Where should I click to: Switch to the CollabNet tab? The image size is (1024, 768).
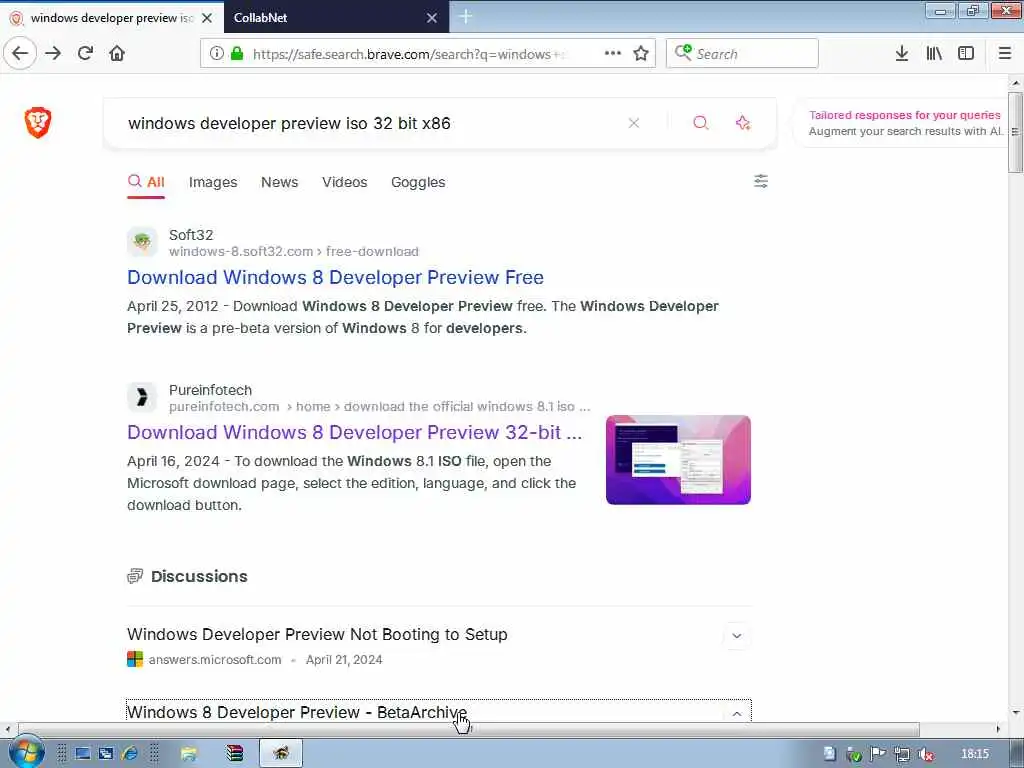tap(325, 18)
